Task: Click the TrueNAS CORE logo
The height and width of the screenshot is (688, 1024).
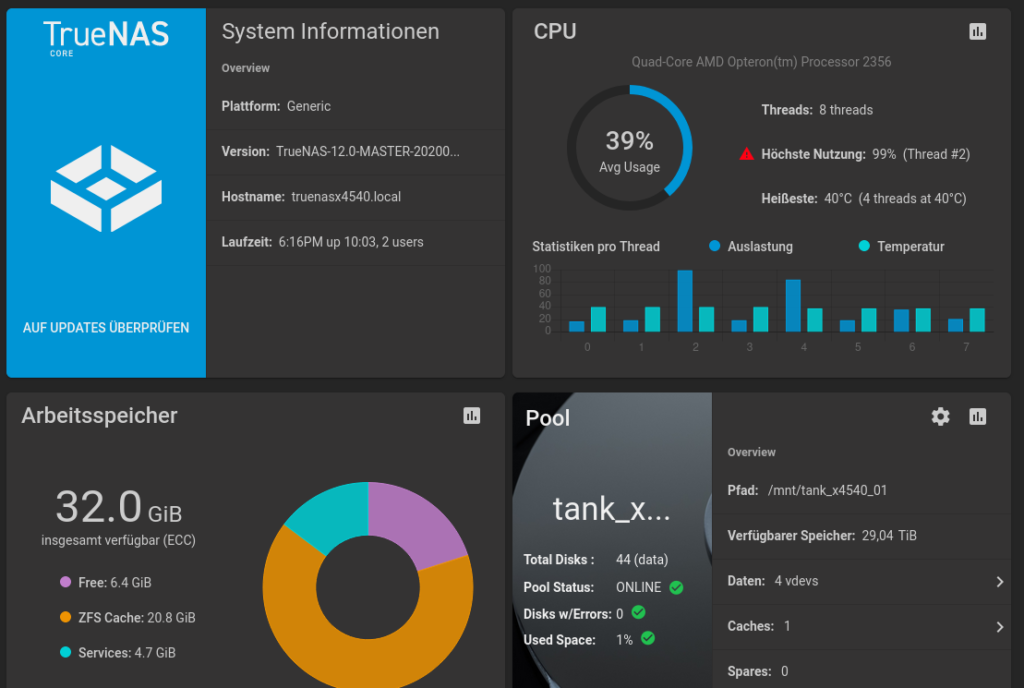Action: pos(106,38)
